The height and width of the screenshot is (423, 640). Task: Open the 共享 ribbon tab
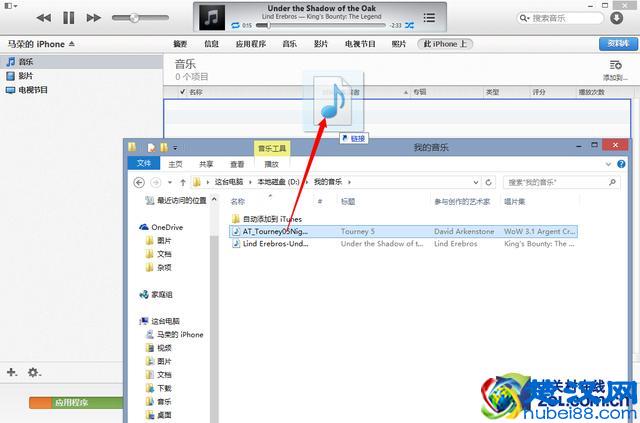(206, 164)
